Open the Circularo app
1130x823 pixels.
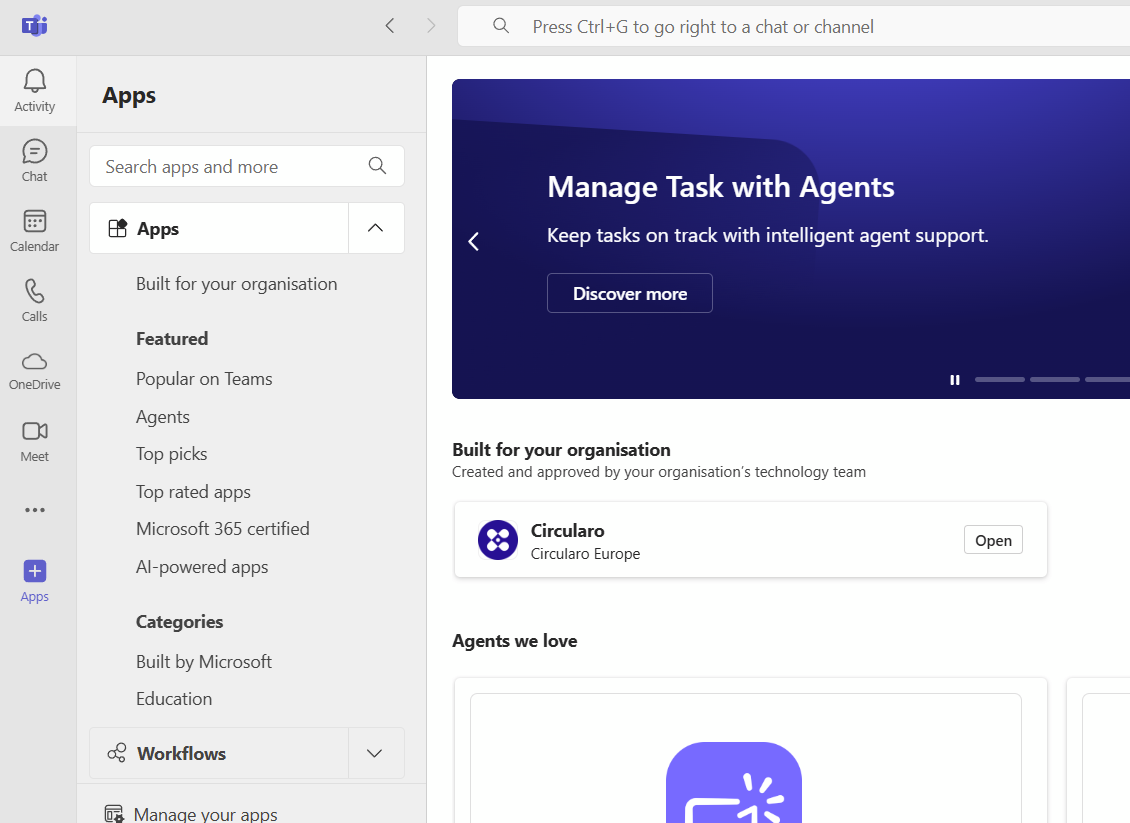point(993,540)
